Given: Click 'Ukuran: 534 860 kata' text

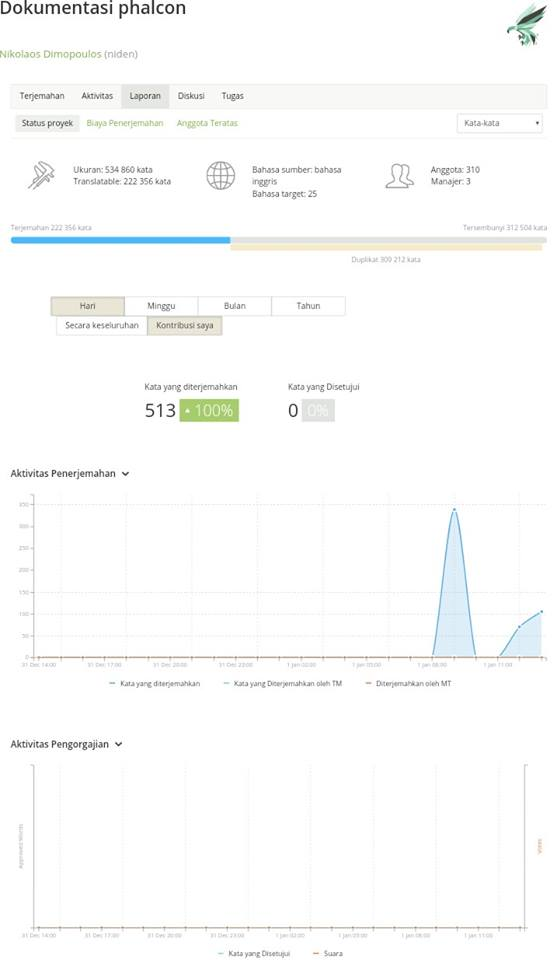Looking at the screenshot, I should coord(113,170).
